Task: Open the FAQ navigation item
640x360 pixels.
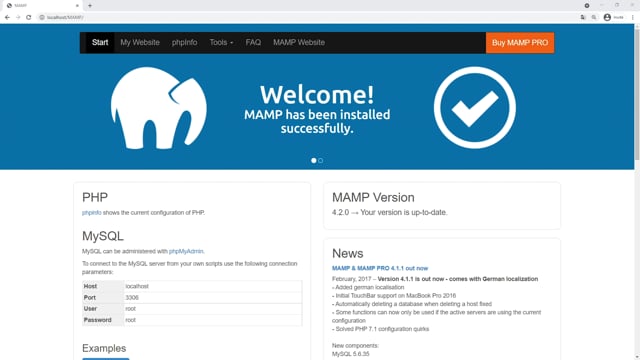Action: (x=253, y=42)
